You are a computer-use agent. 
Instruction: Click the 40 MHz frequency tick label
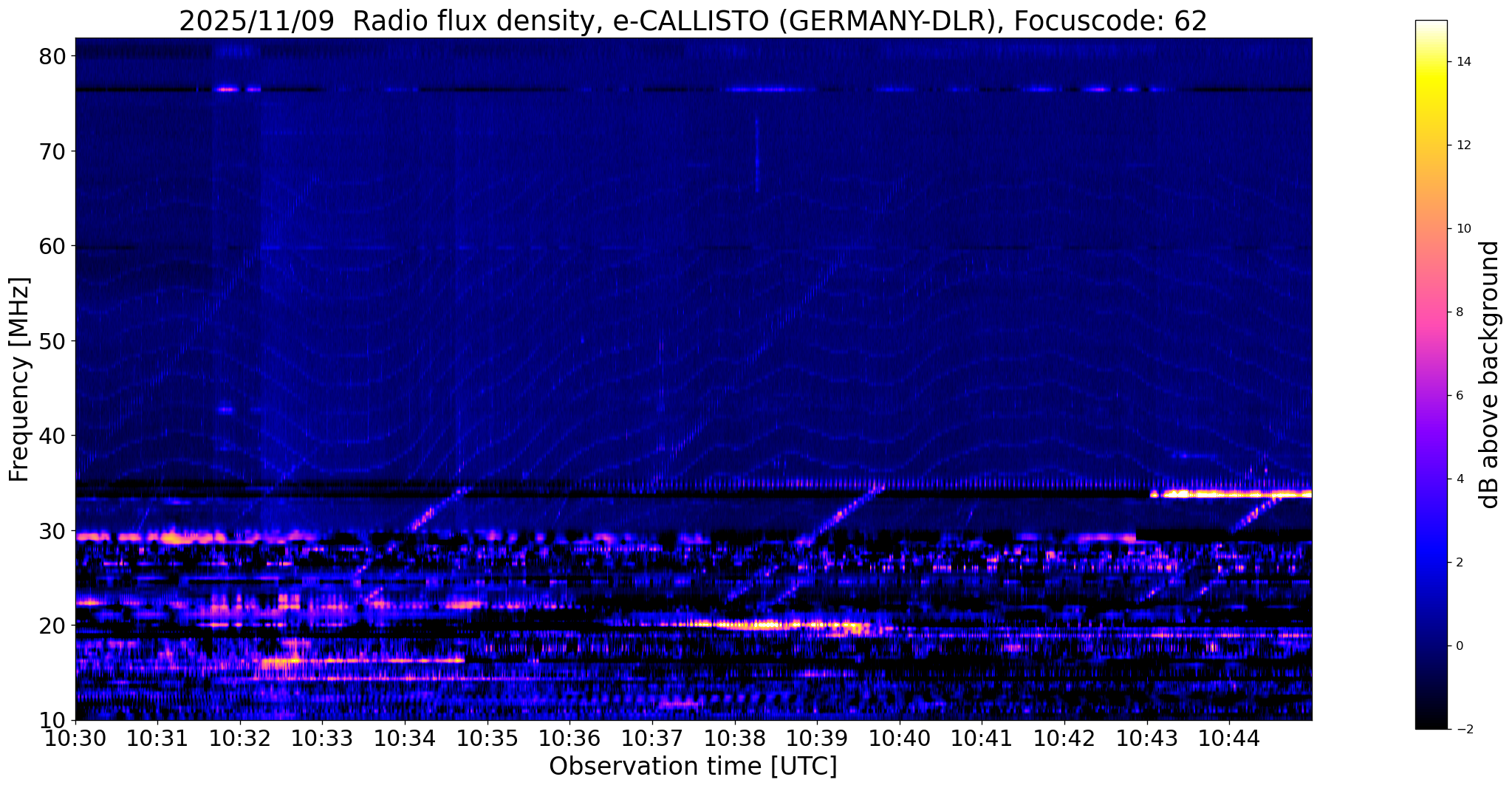click(x=54, y=436)
